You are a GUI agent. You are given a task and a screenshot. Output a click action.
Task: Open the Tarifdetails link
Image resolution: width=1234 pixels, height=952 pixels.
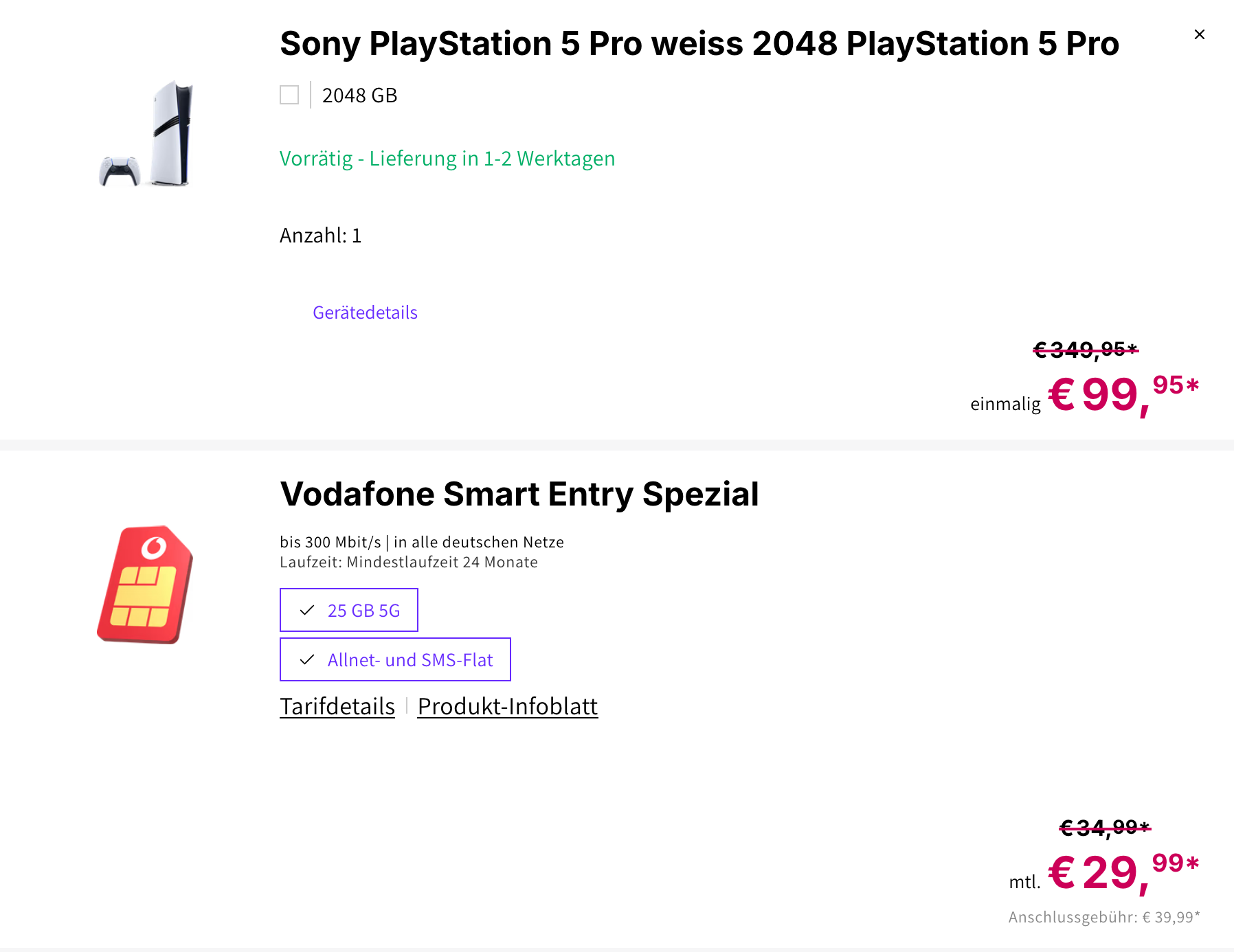pyautogui.click(x=337, y=706)
